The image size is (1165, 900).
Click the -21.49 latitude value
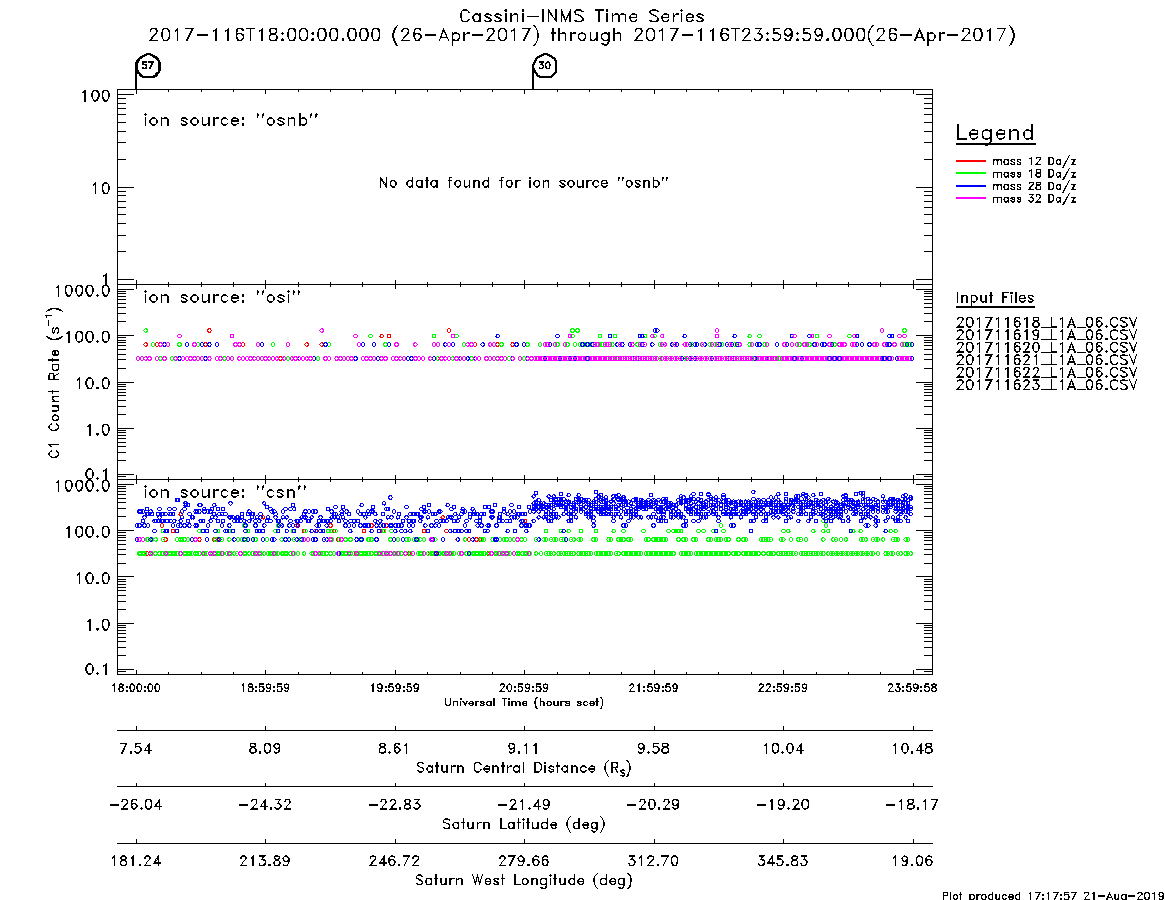[x=524, y=805]
